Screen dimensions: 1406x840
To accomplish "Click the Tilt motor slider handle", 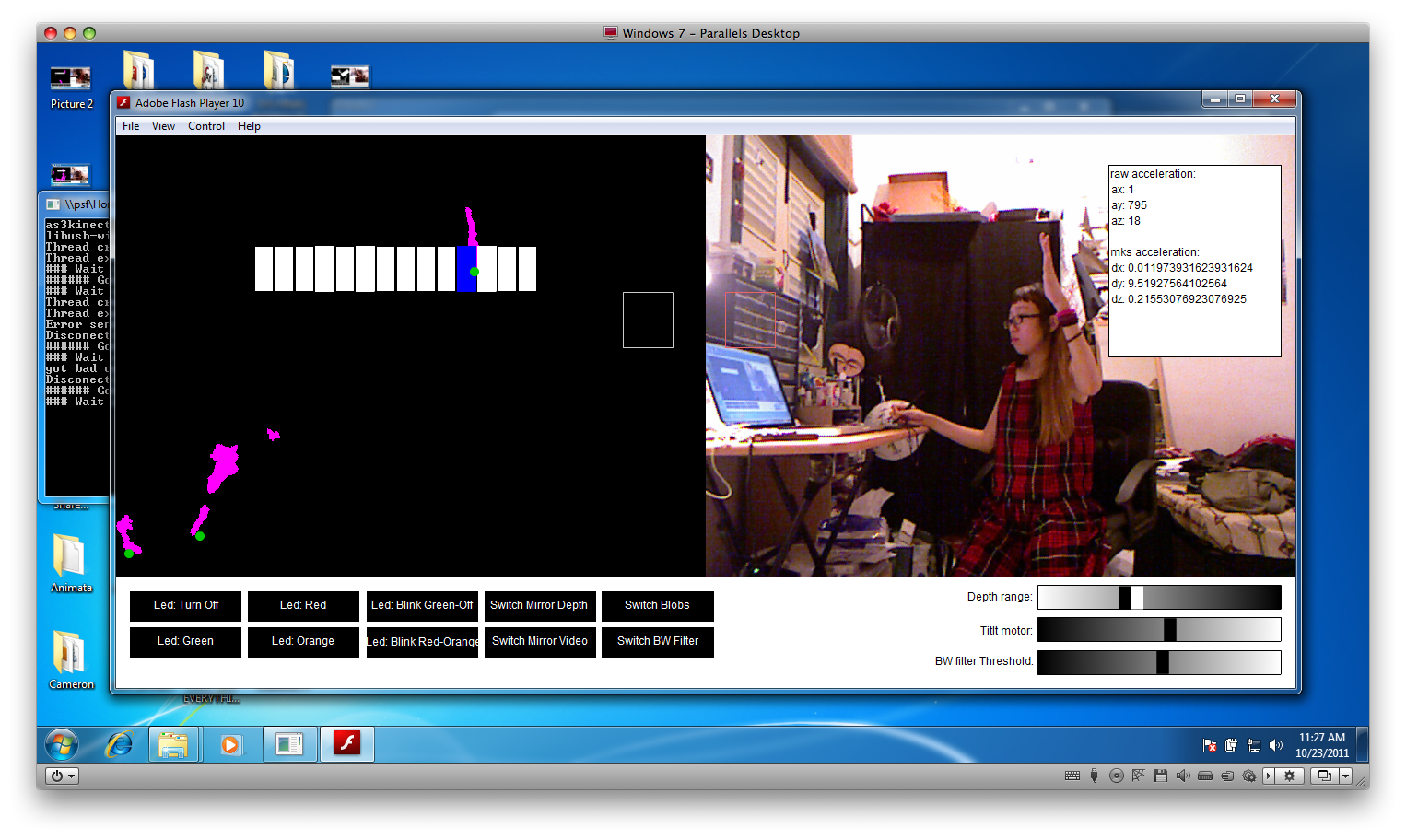I will click(1169, 630).
